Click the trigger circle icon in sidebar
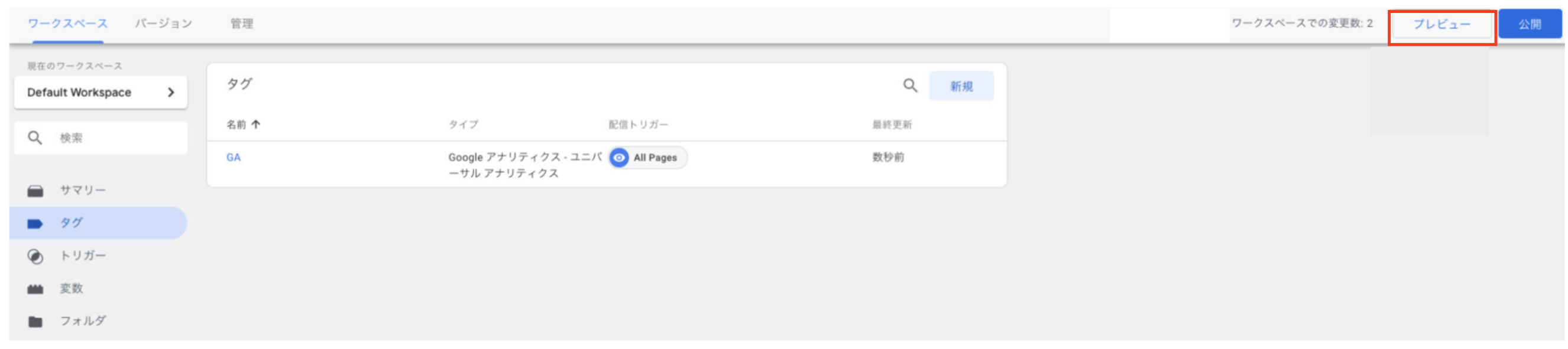1568x349 pixels. pos(35,256)
